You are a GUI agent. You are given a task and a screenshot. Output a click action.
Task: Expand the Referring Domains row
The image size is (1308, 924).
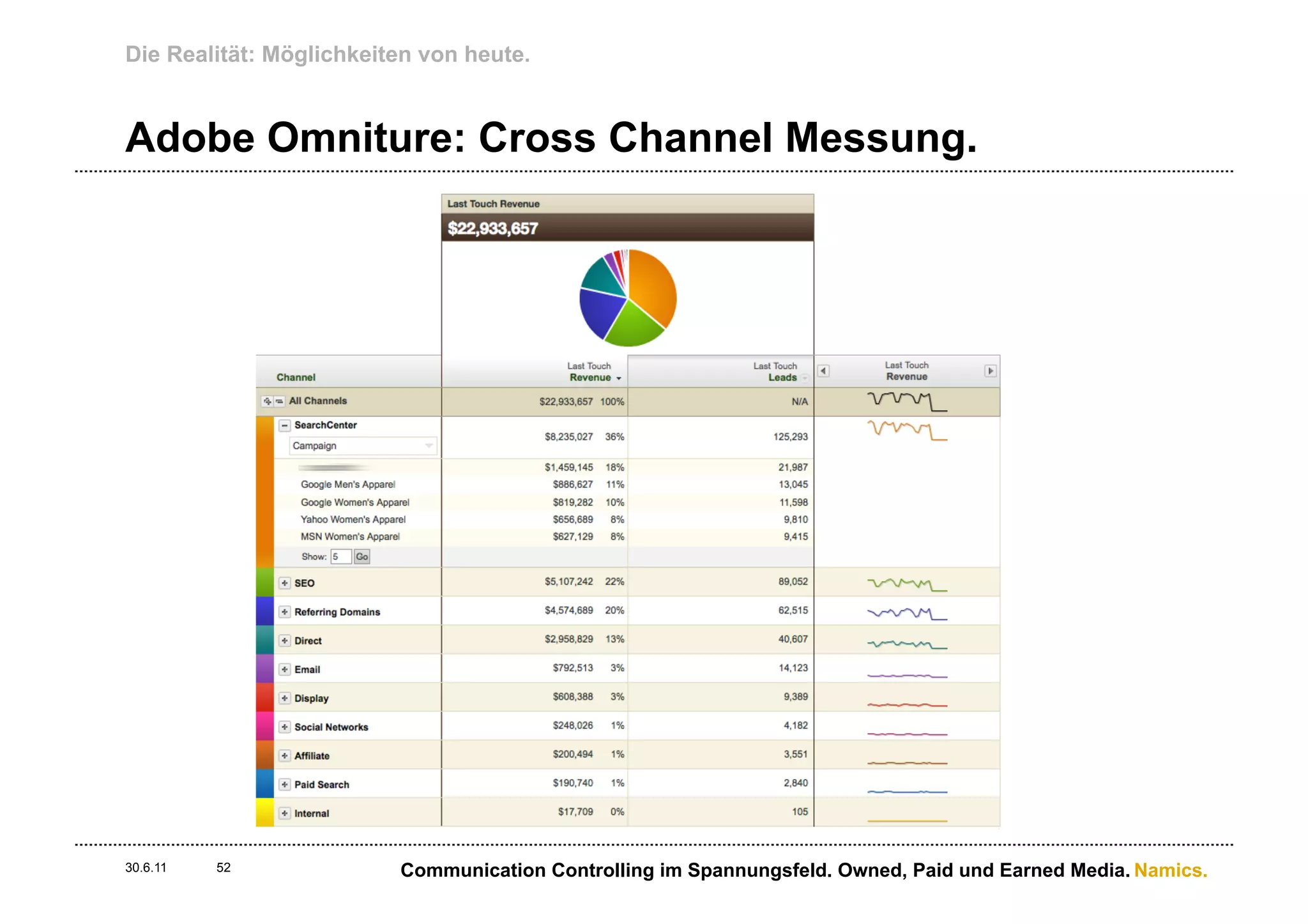285,612
